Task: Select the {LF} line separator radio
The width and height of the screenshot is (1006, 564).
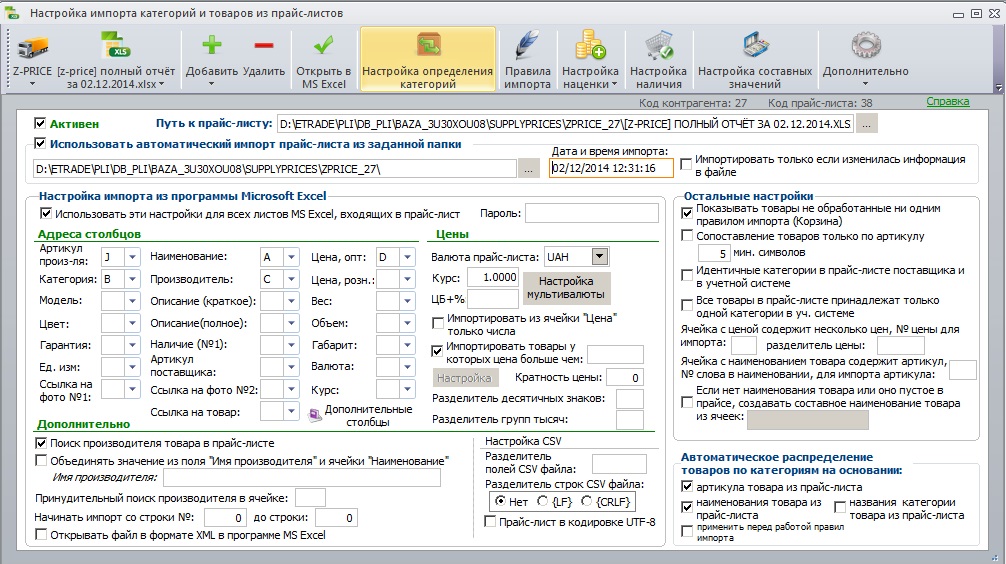Action: [x=543, y=501]
